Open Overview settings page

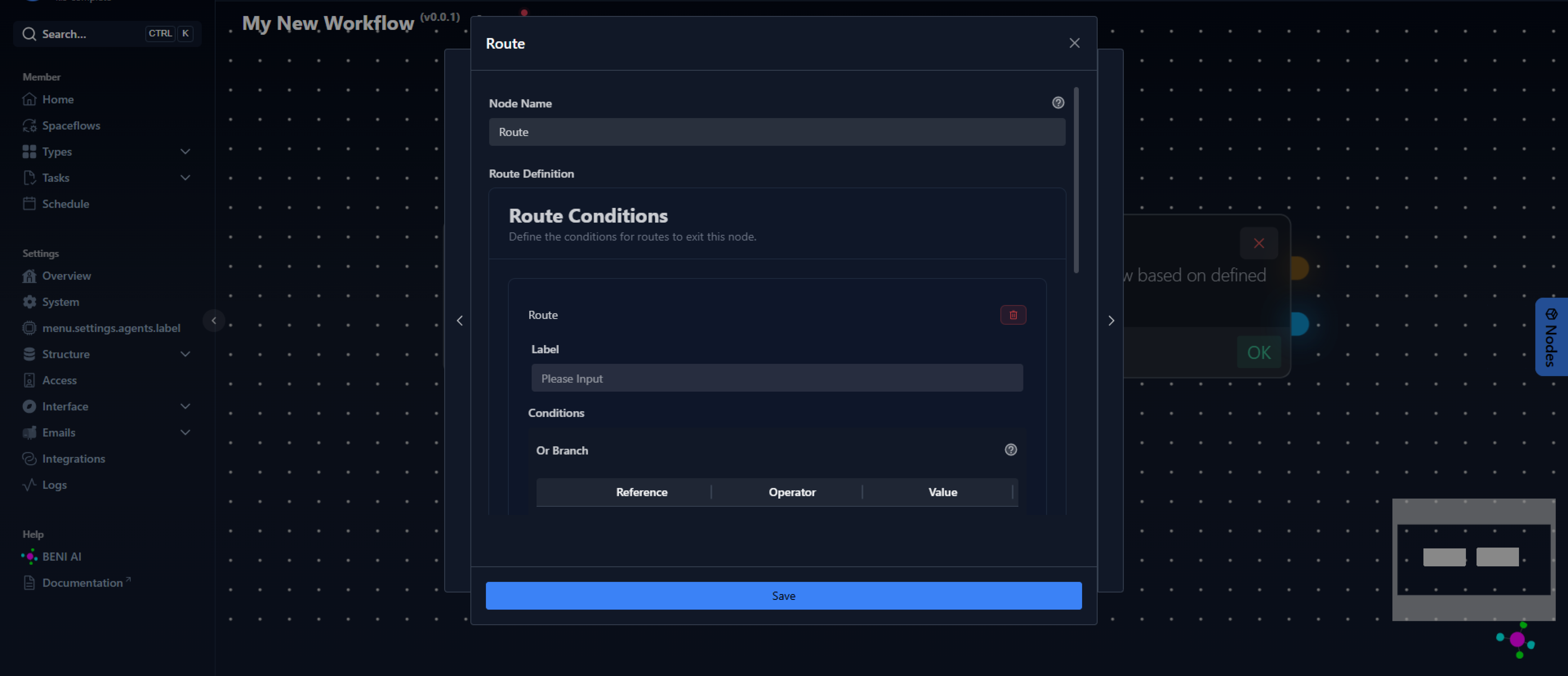(66, 276)
